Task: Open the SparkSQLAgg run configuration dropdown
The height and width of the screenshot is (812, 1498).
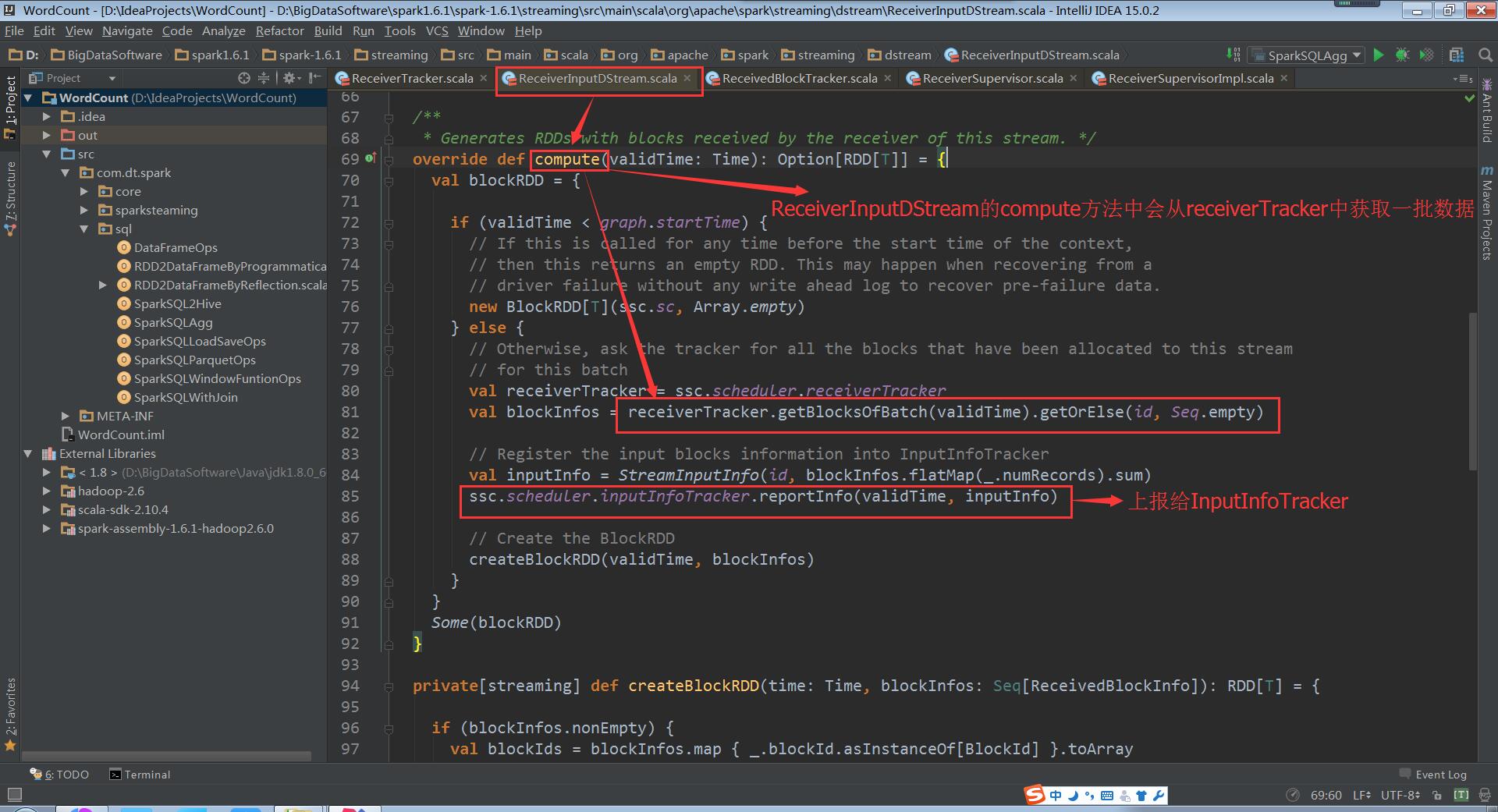Action: (1305, 55)
